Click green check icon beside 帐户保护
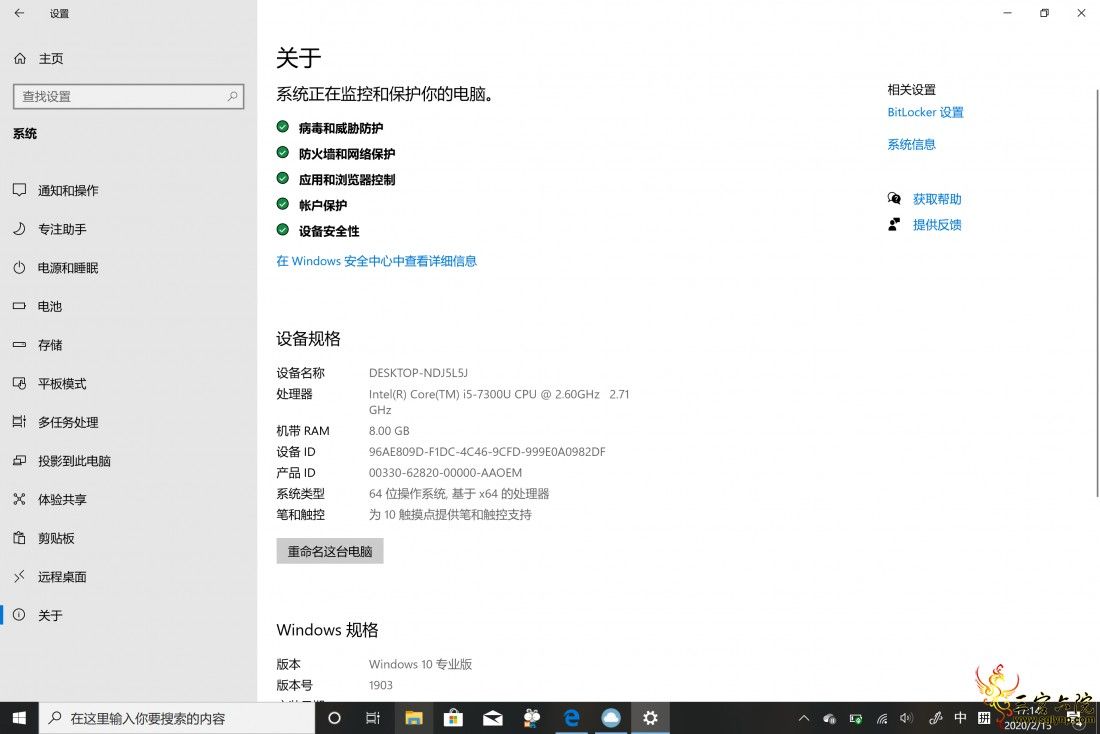The height and width of the screenshot is (734, 1100). [x=283, y=203]
